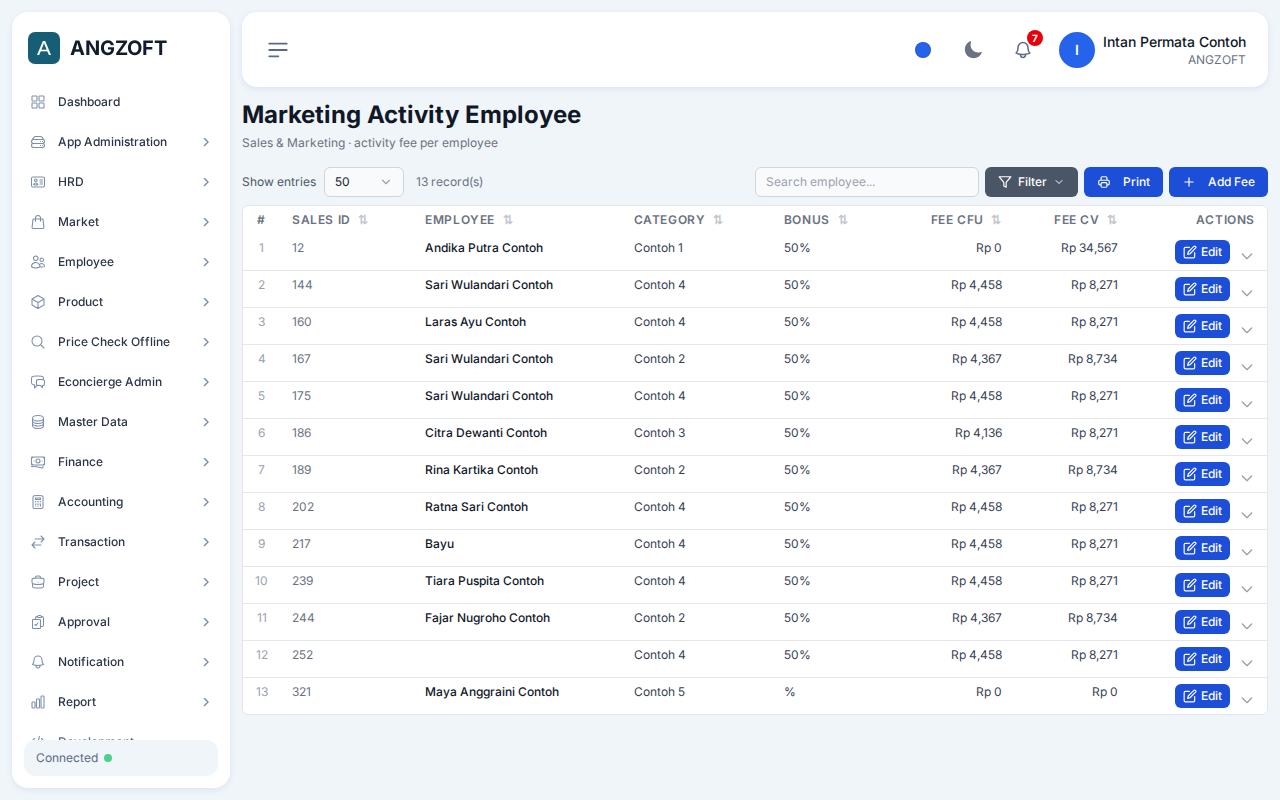Image resolution: width=1280 pixels, height=800 pixels.
Task: Click the HRD sidebar icon
Action: tap(38, 182)
